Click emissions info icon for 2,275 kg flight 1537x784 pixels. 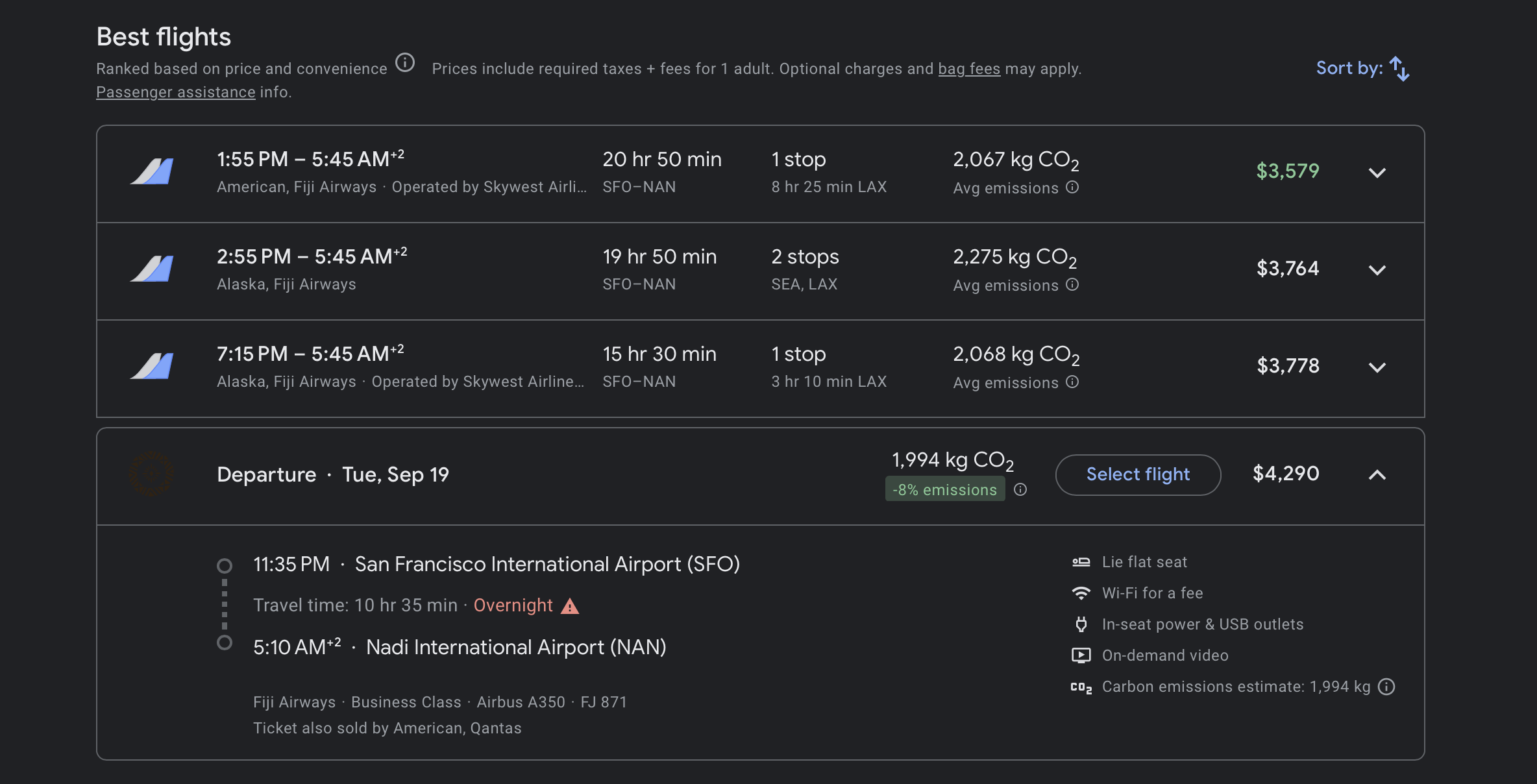point(1072,285)
